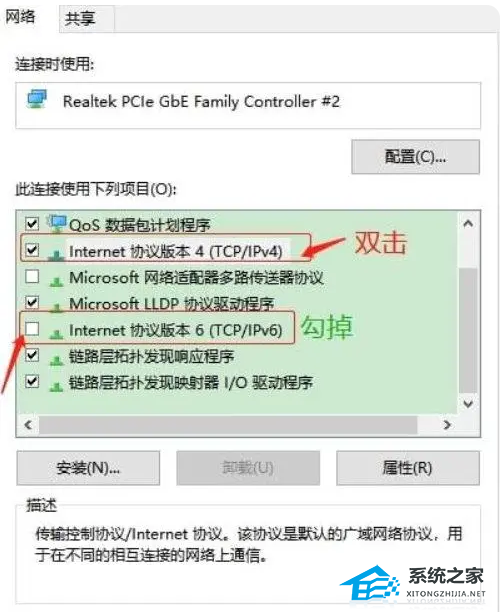Click the list's scroll down arrow
501x612 pixels.
coord(468,404)
